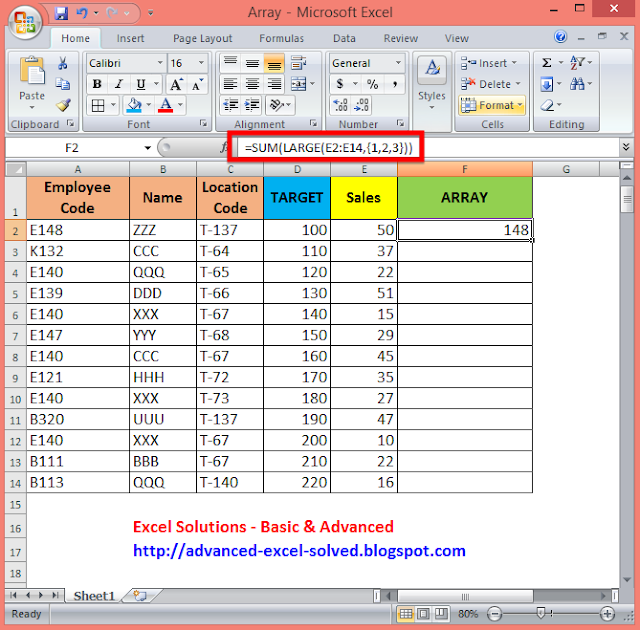Click Merge and Center icon

[298, 84]
